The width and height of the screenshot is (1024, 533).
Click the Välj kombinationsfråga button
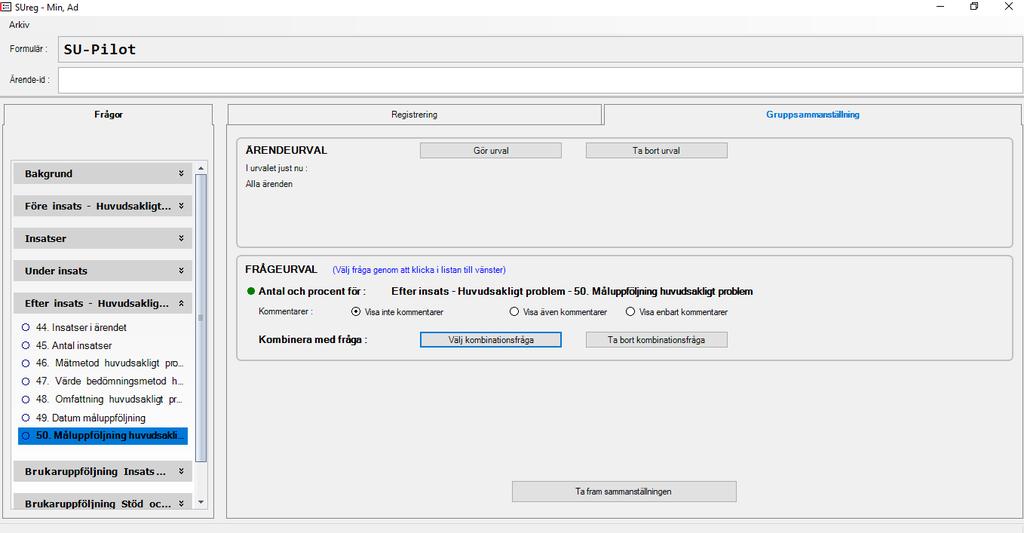click(x=490, y=340)
